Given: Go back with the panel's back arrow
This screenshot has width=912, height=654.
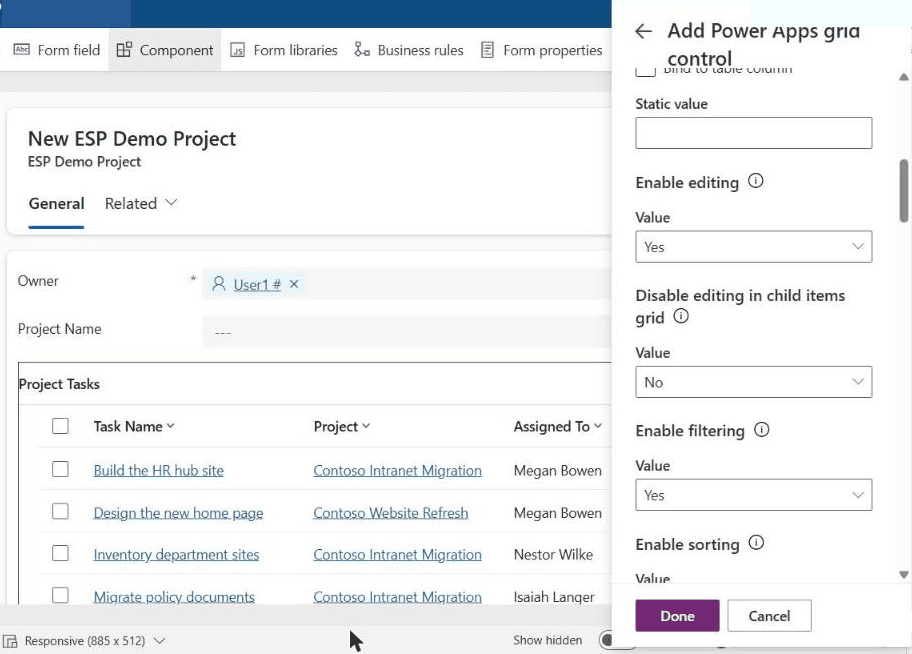Looking at the screenshot, I should tap(643, 31).
